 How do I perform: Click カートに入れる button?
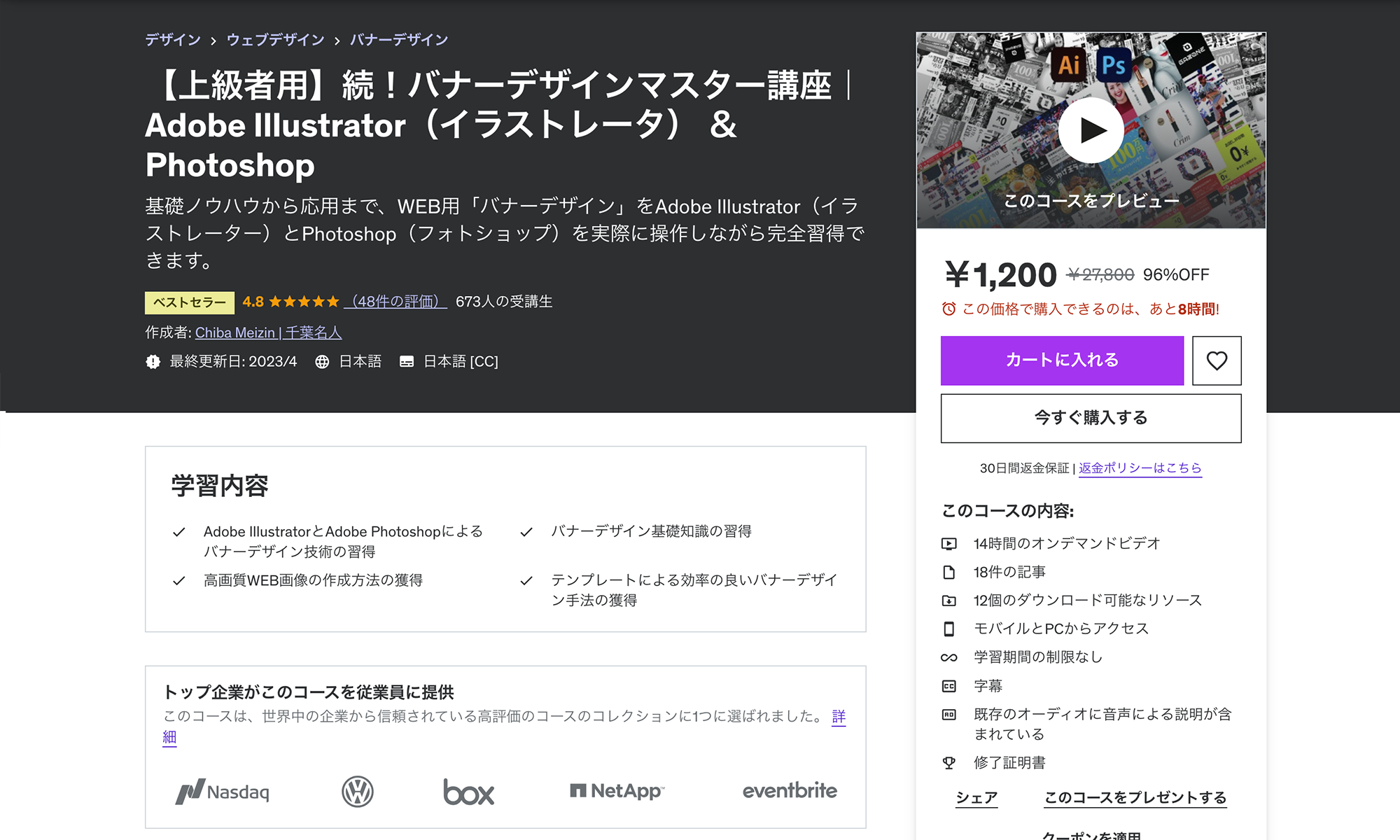point(1062,358)
